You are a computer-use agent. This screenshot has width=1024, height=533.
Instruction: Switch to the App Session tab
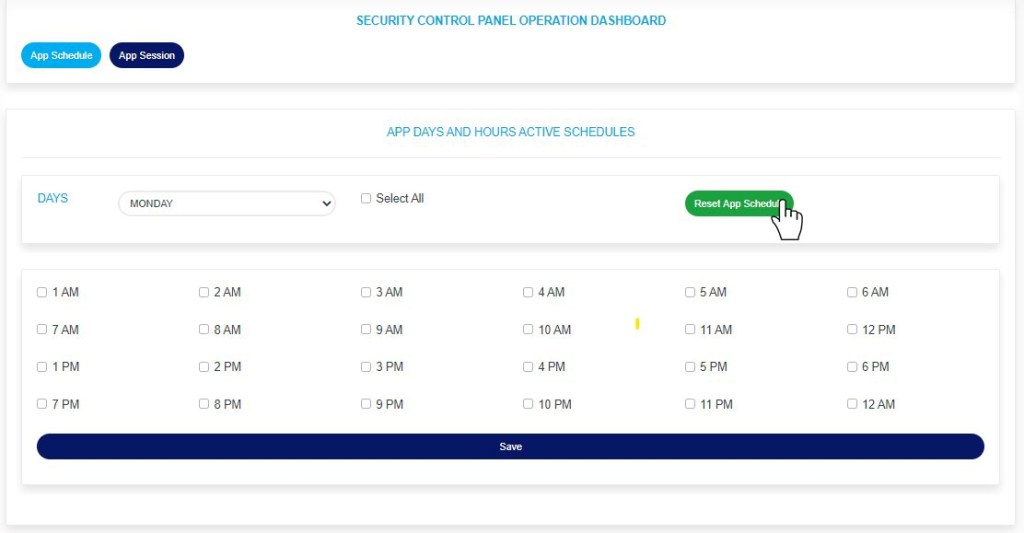click(x=146, y=56)
